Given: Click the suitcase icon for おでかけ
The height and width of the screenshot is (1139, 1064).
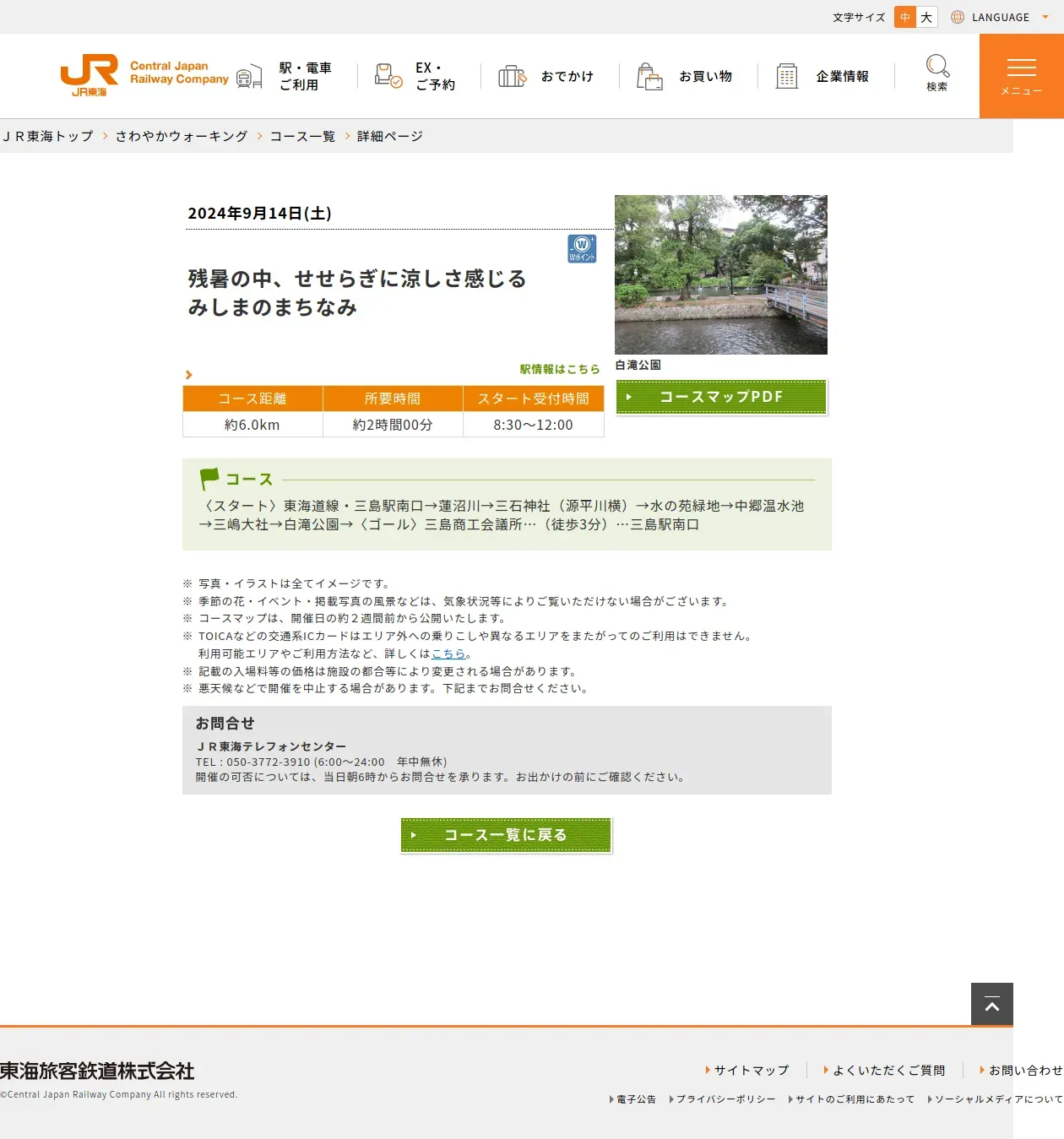Looking at the screenshot, I should pyautogui.click(x=512, y=76).
